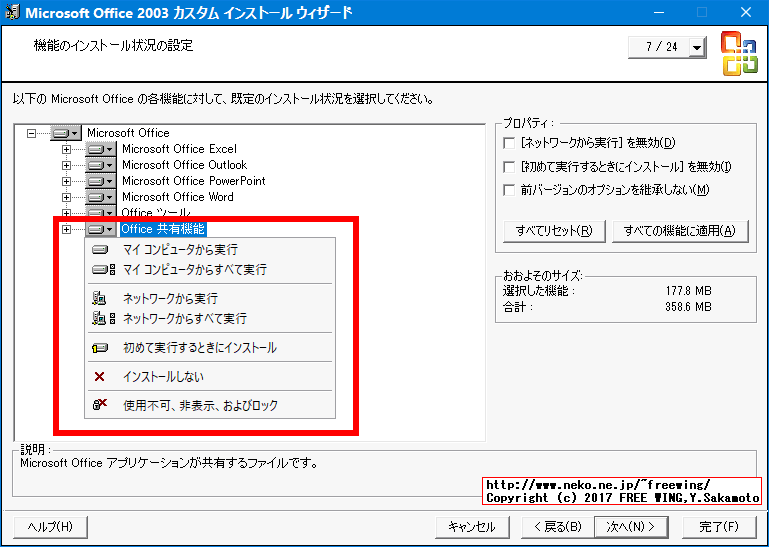Expand the Office 共有機能 node
769x547 pixels.
point(66,229)
